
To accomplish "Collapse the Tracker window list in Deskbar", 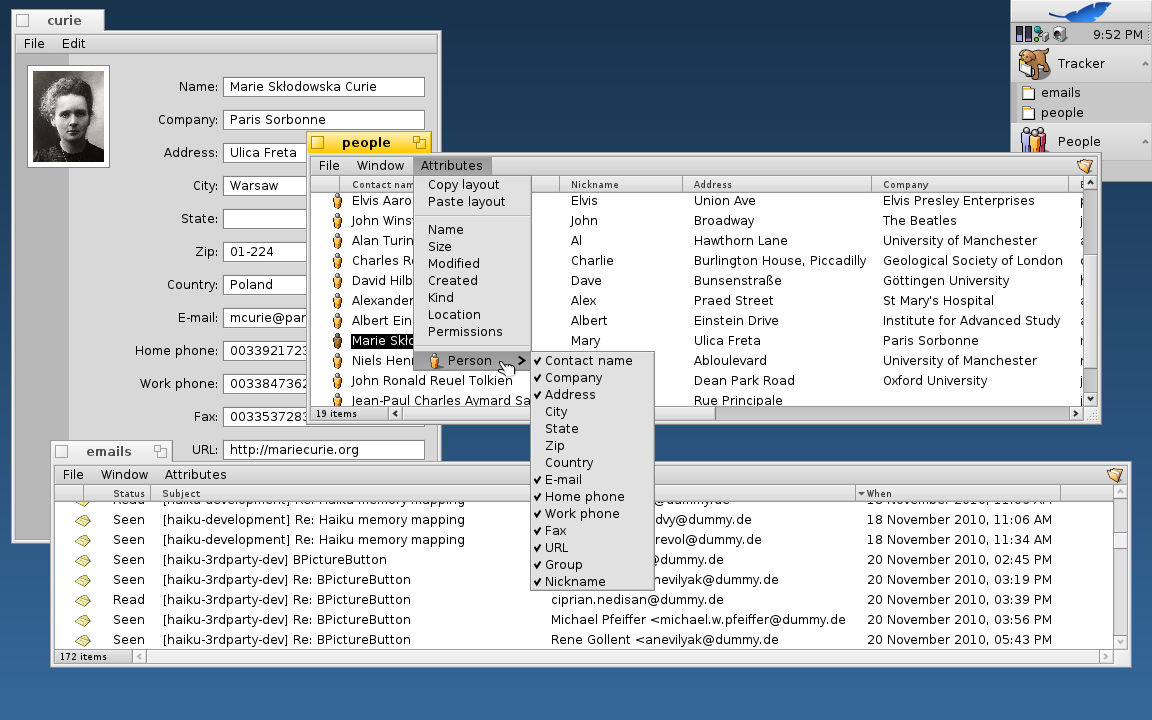I will (x=1144, y=64).
